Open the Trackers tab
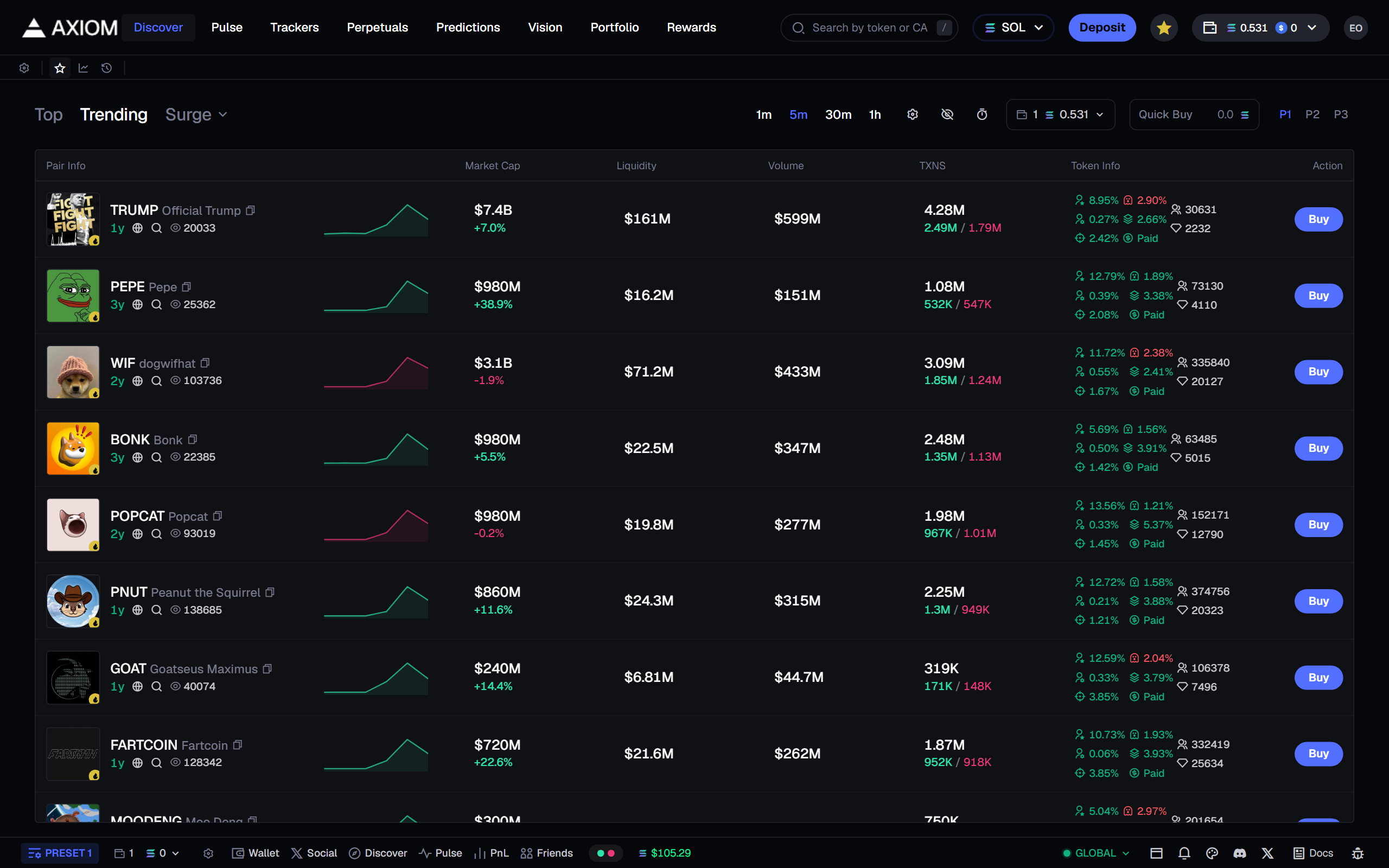1389x868 pixels. 295,28
